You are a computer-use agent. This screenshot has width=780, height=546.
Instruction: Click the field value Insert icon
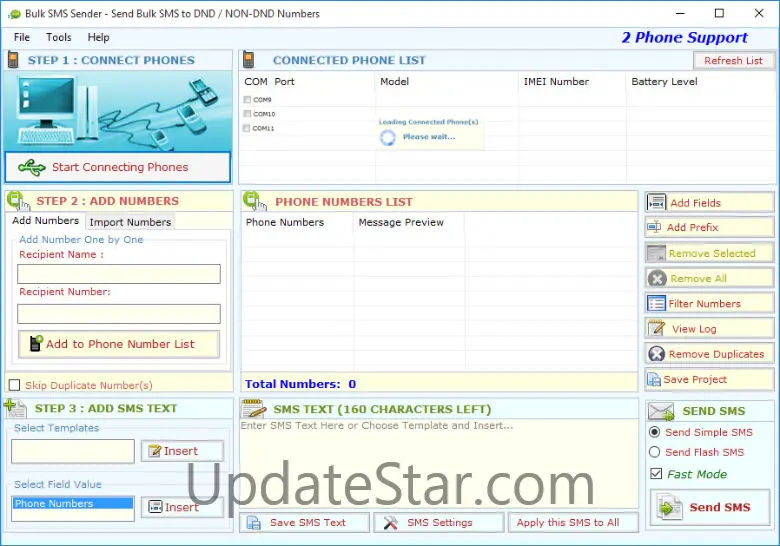tap(155, 507)
